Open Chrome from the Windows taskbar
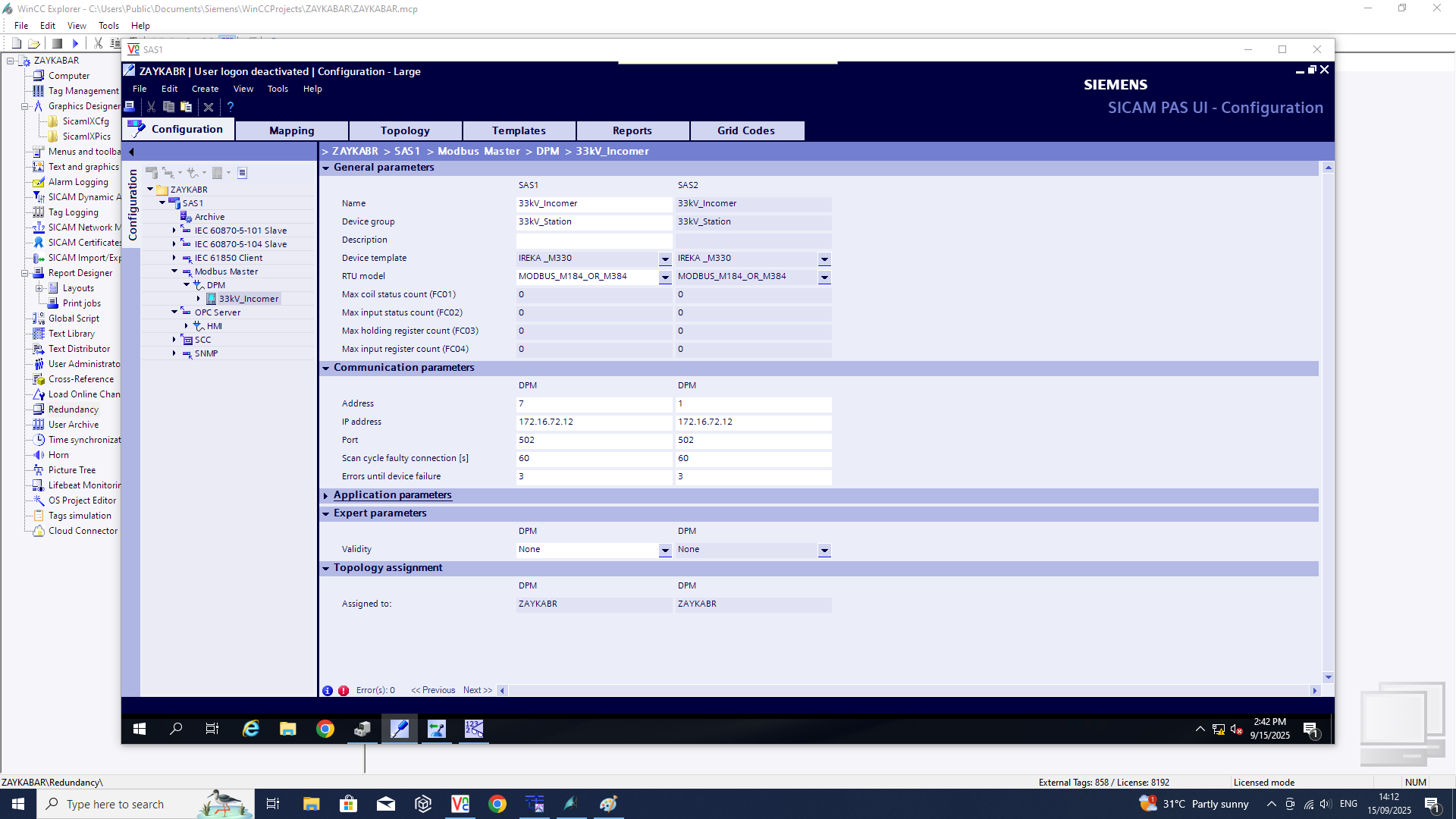Viewport: 1456px width, 819px height. click(x=497, y=804)
